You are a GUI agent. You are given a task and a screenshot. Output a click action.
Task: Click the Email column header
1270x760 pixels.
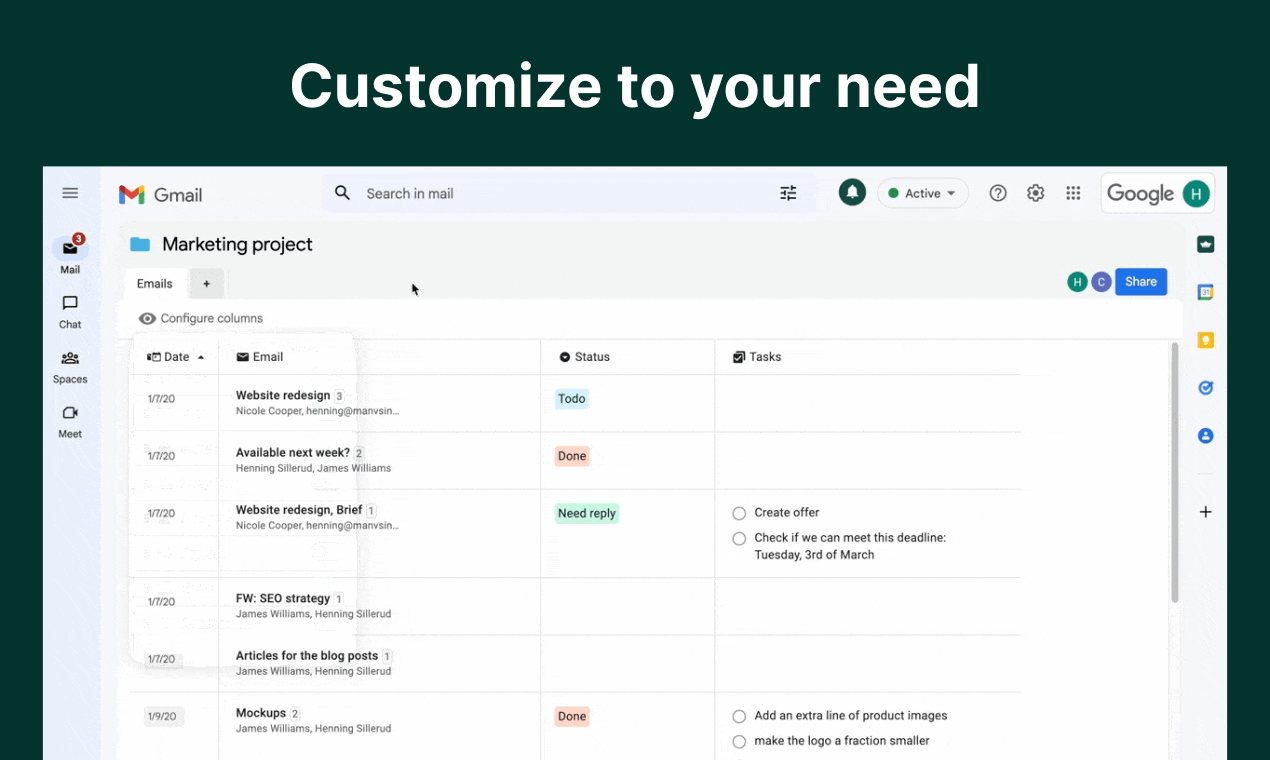pyautogui.click(x=259, y=357)
